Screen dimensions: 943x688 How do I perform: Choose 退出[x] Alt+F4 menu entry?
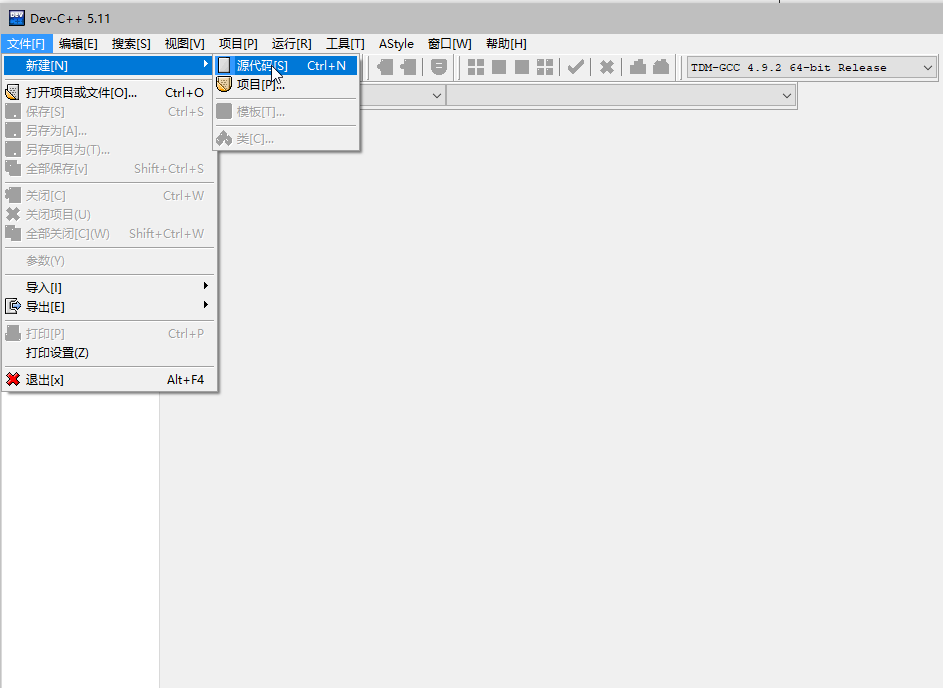click(x=109, y=379)
